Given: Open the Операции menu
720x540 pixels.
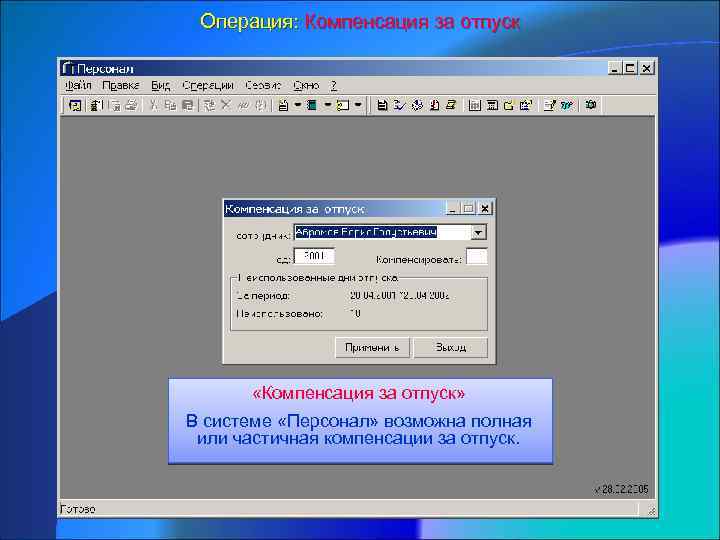Looking at the screenshot, I should click(x=208, y=85).
